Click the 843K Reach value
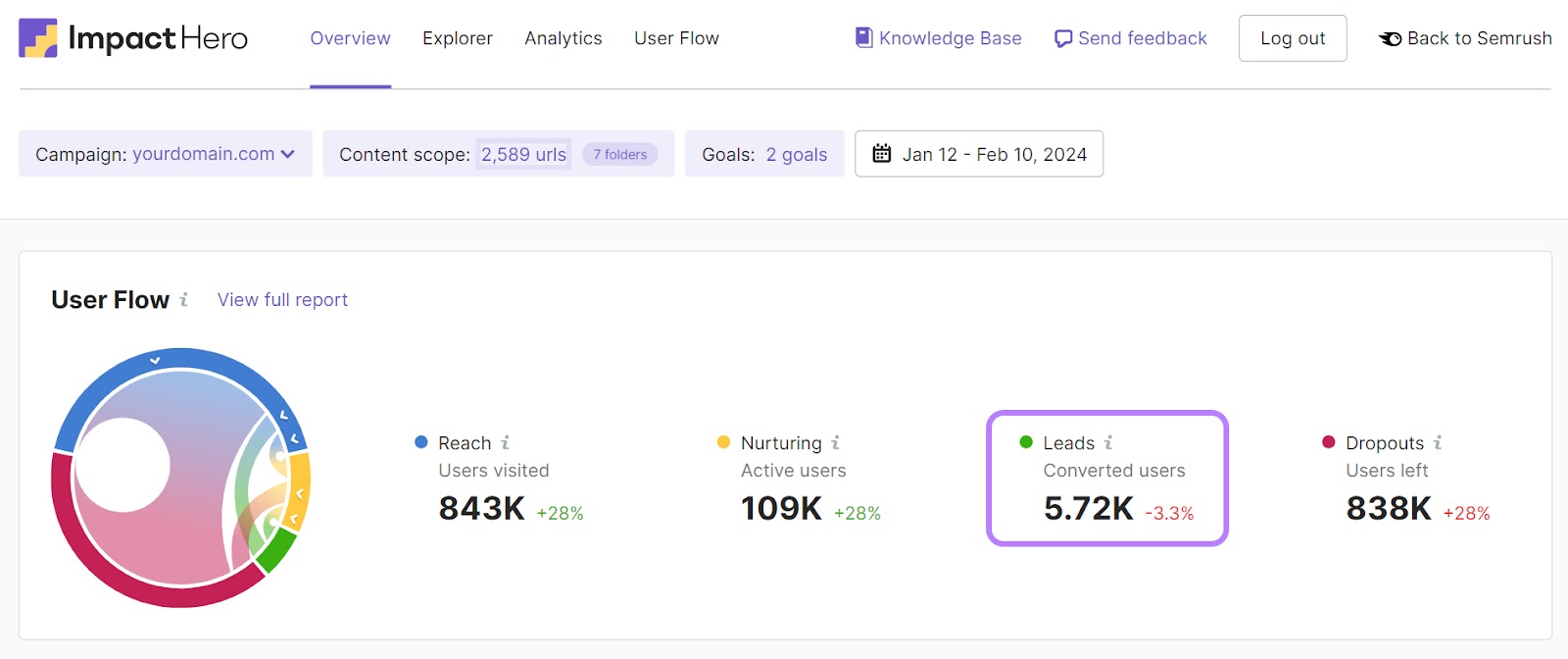The image size is (1568, 659). [482, 508]
